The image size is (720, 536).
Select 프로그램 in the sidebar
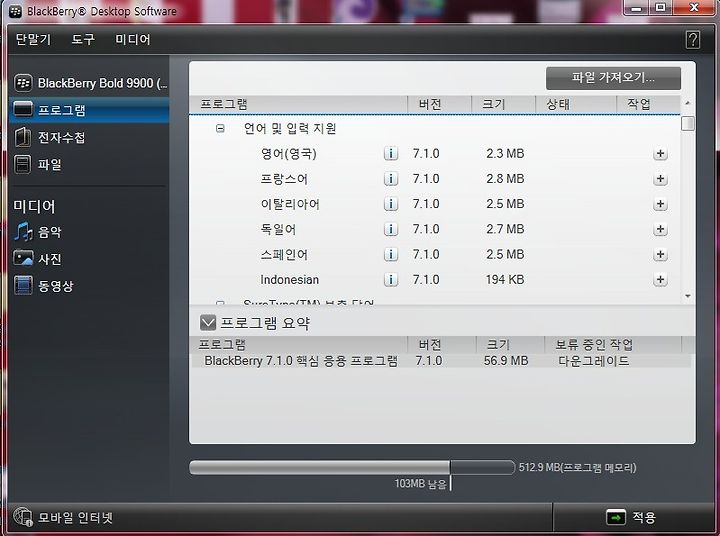coord(89,110)
